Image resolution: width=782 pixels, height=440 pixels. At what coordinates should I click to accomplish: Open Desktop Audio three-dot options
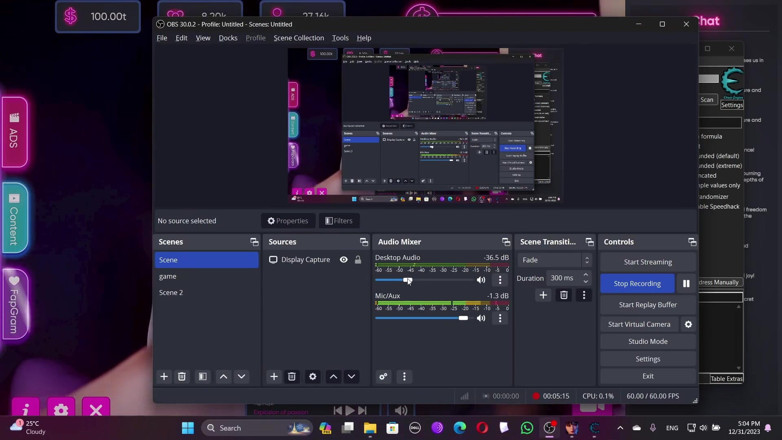500,280
